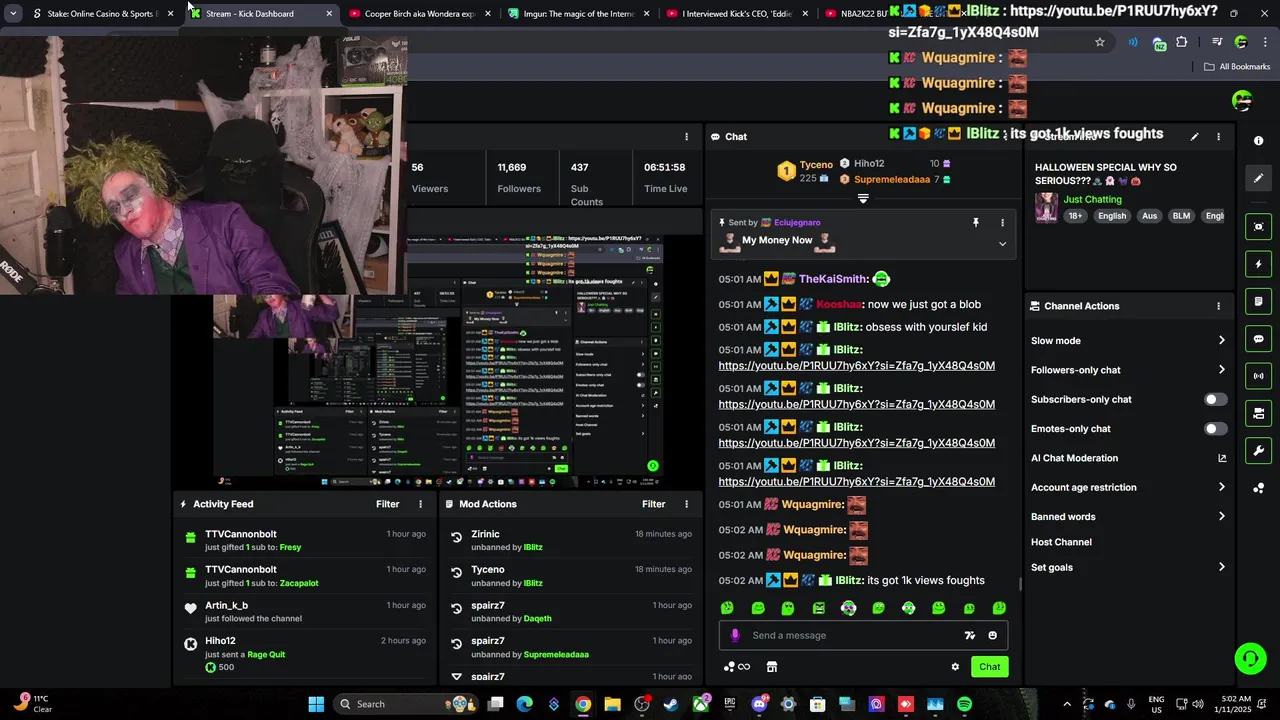
Task: Switch to Stake Online Casino tab
Action: 100,14
